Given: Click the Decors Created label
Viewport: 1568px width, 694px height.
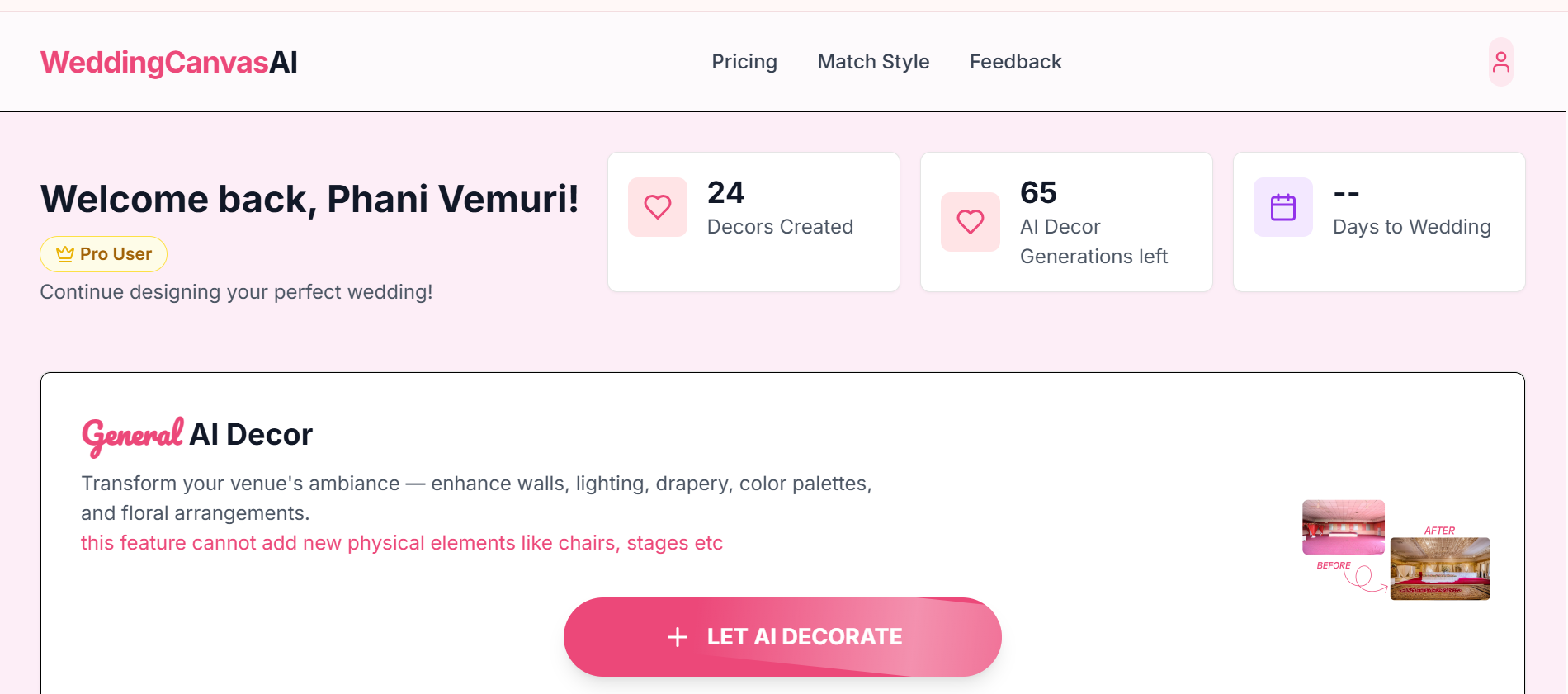Looking at the screenshot, I should pyautogui.click(x=780, y=227).
